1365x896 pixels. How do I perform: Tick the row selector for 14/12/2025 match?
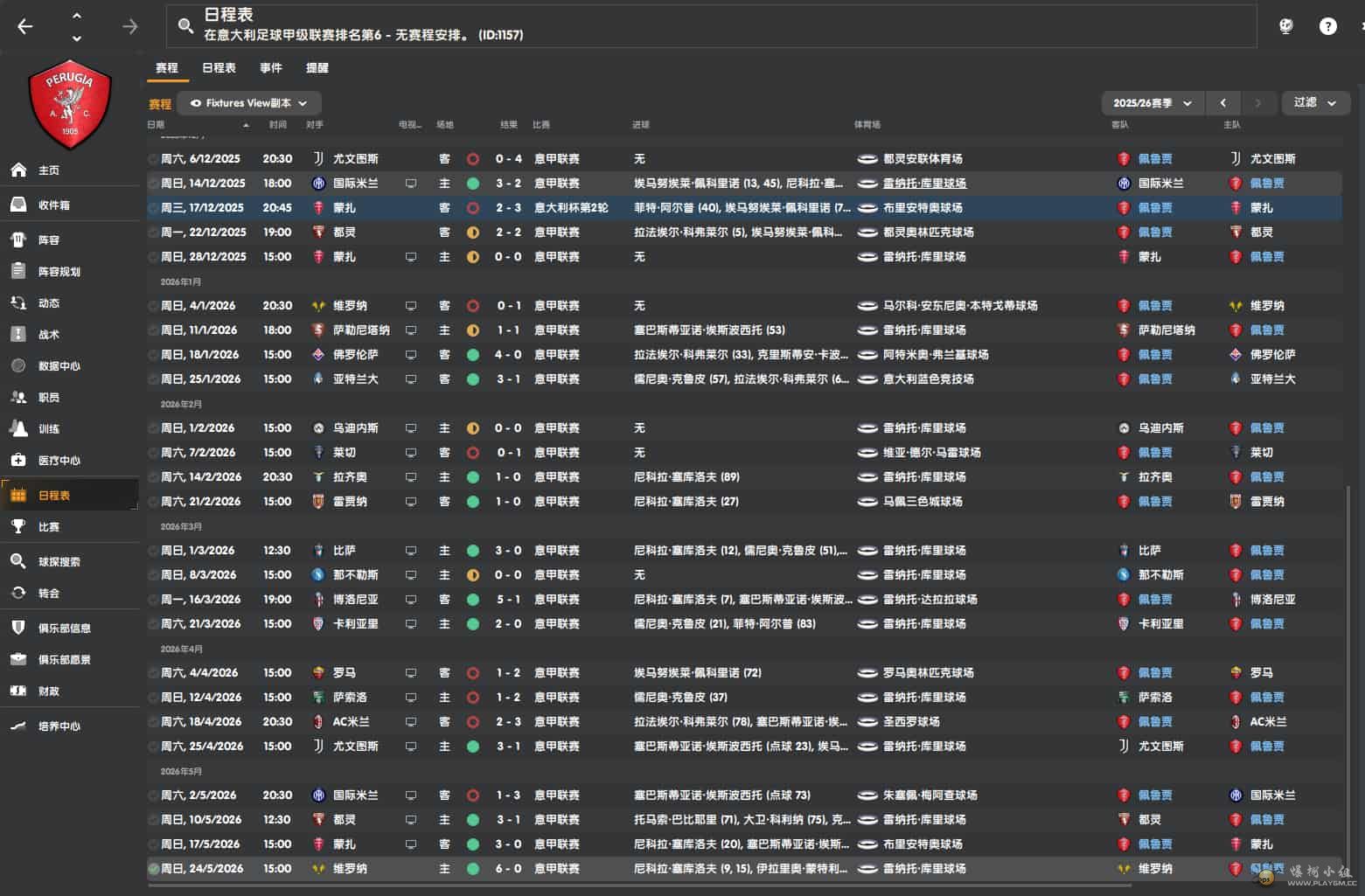click(x=154, y=184)
